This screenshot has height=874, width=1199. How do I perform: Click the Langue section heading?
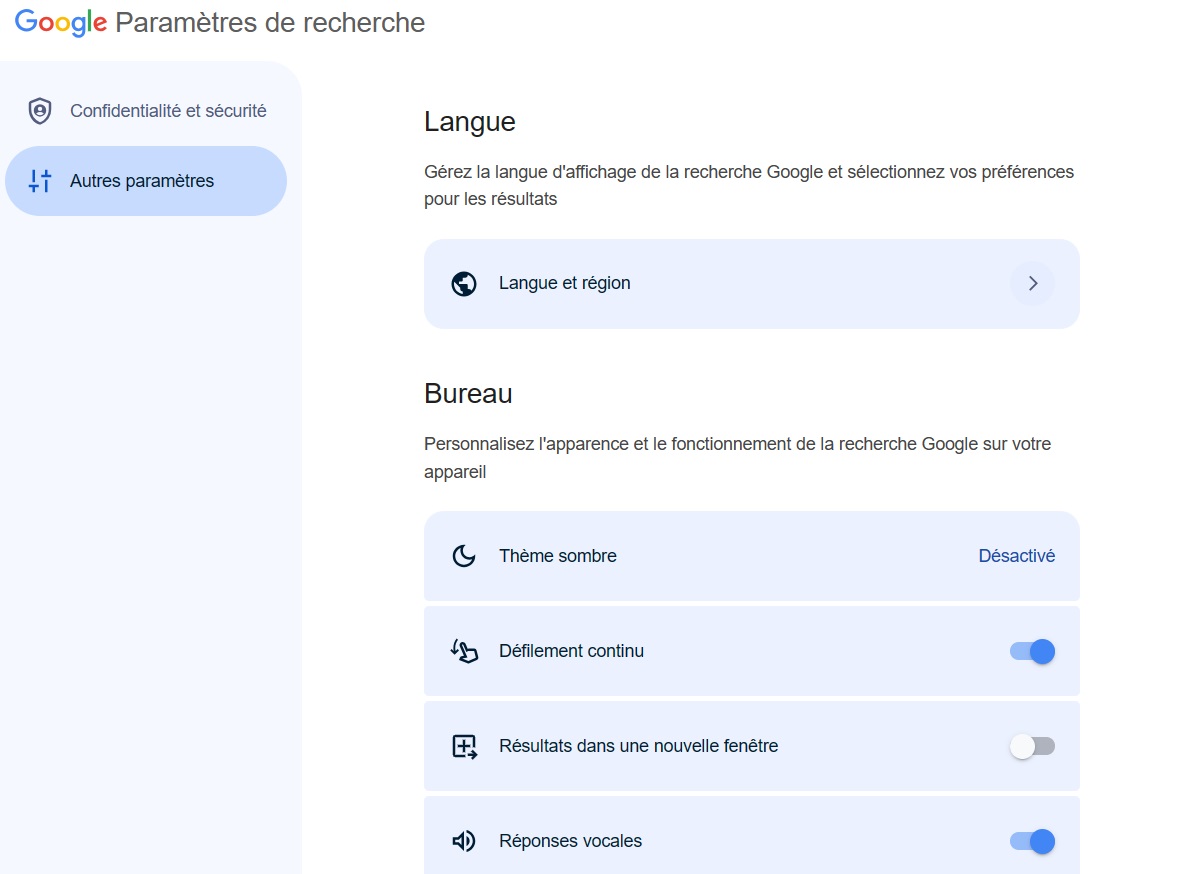(470, 122)
